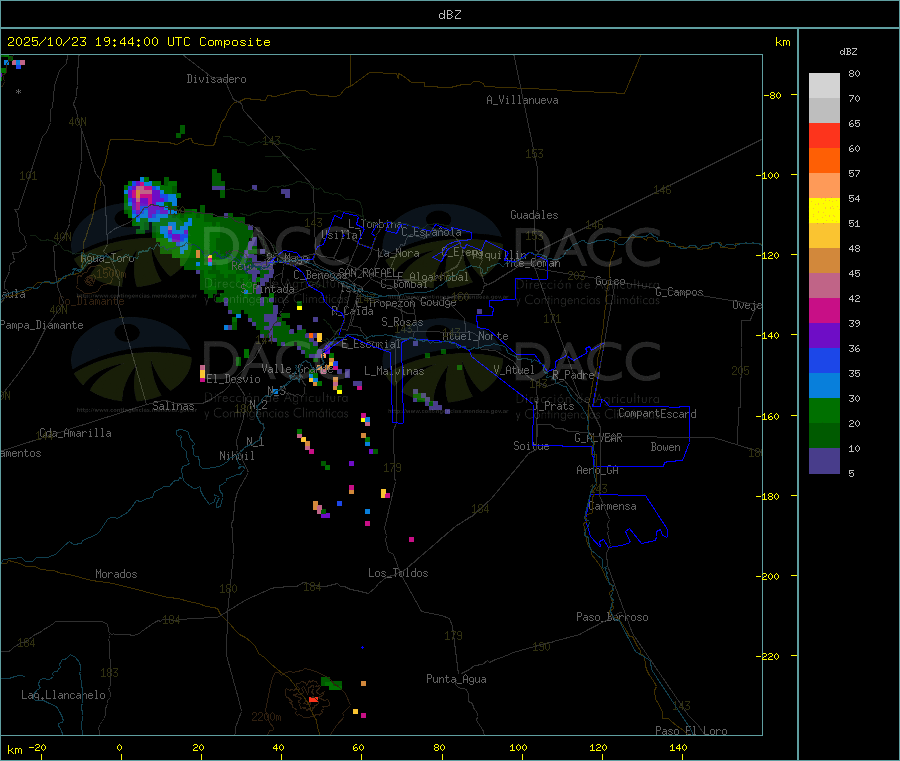Click the '80' value atop the dBZ legend

click(854, 73)
